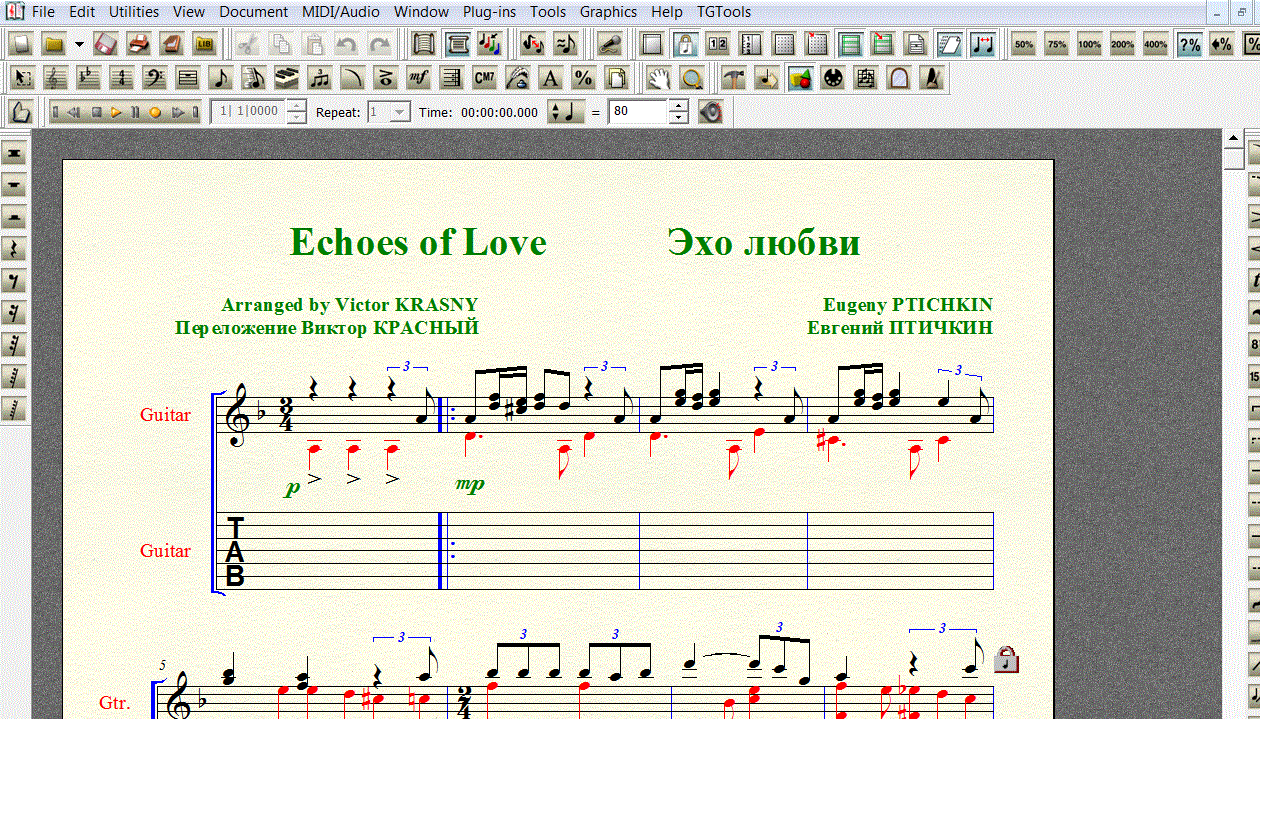Open the dropdown arrow beside Open folder
1274x813 pixels.
click(x=78, y=44)
